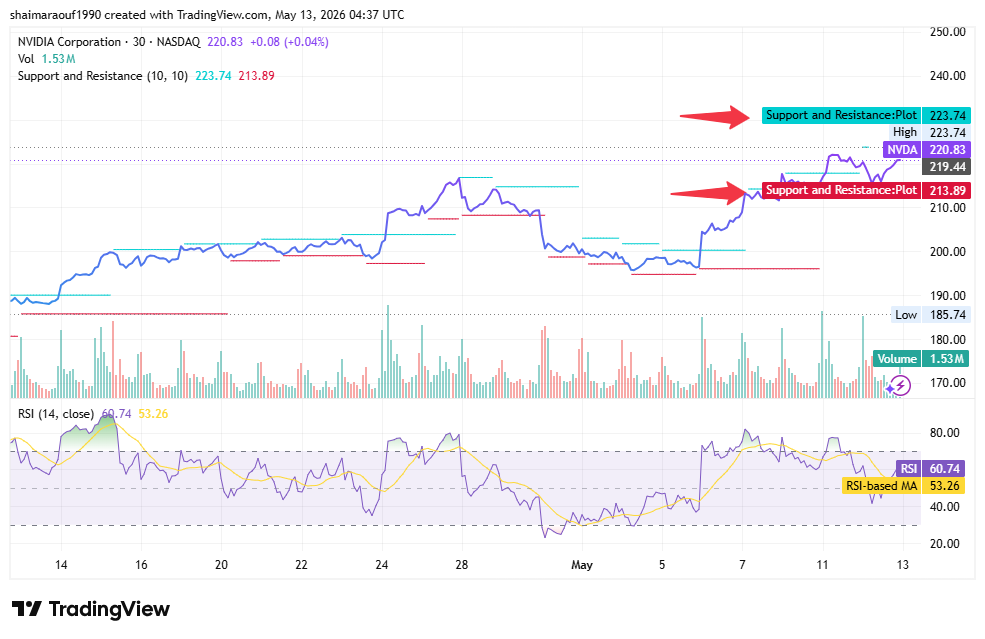Screen dimensions: 985x639
Task: Click the 28 date on time axis
Action: [462, 565]
